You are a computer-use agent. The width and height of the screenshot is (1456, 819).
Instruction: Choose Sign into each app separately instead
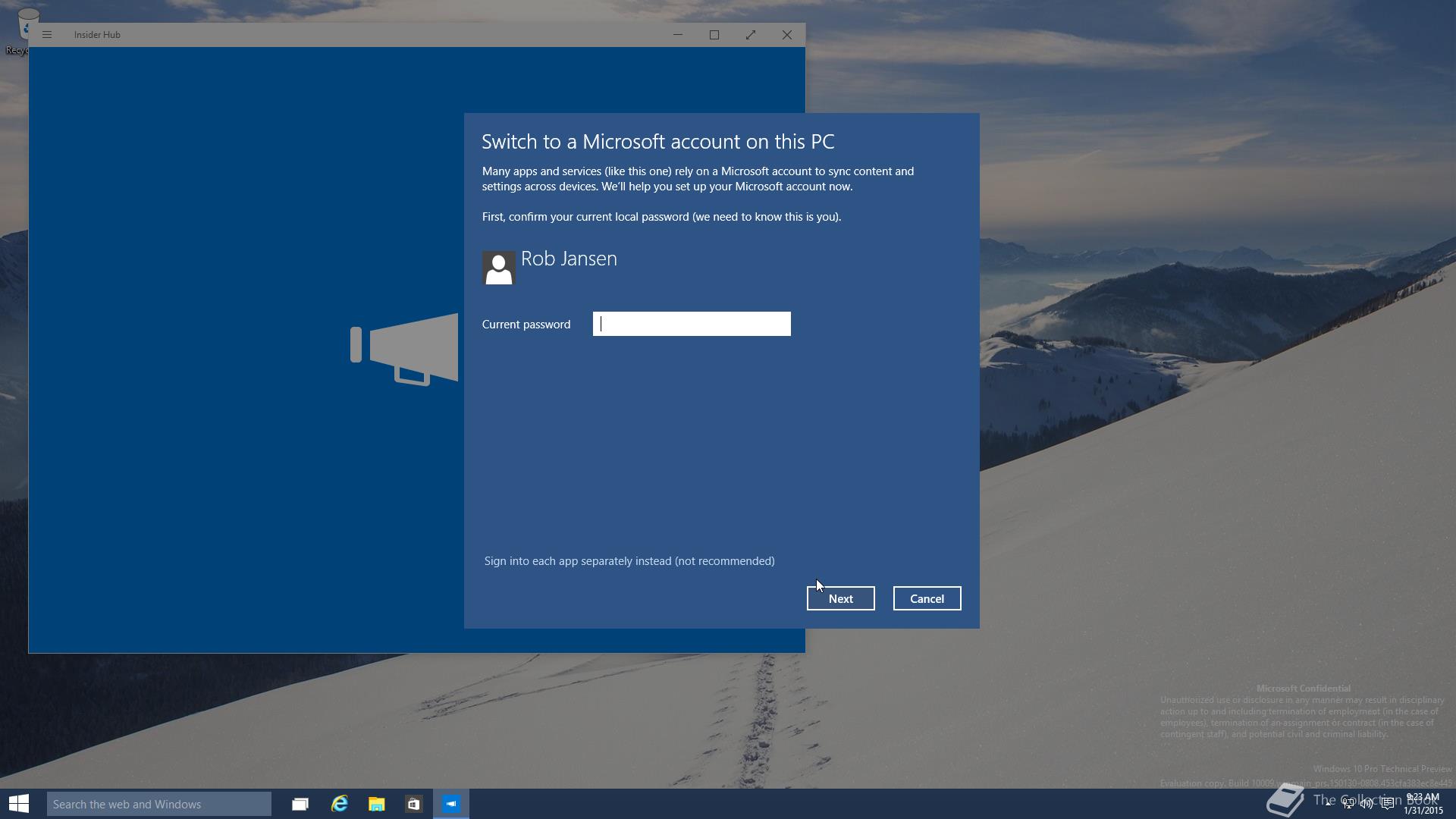pos(629,561)
